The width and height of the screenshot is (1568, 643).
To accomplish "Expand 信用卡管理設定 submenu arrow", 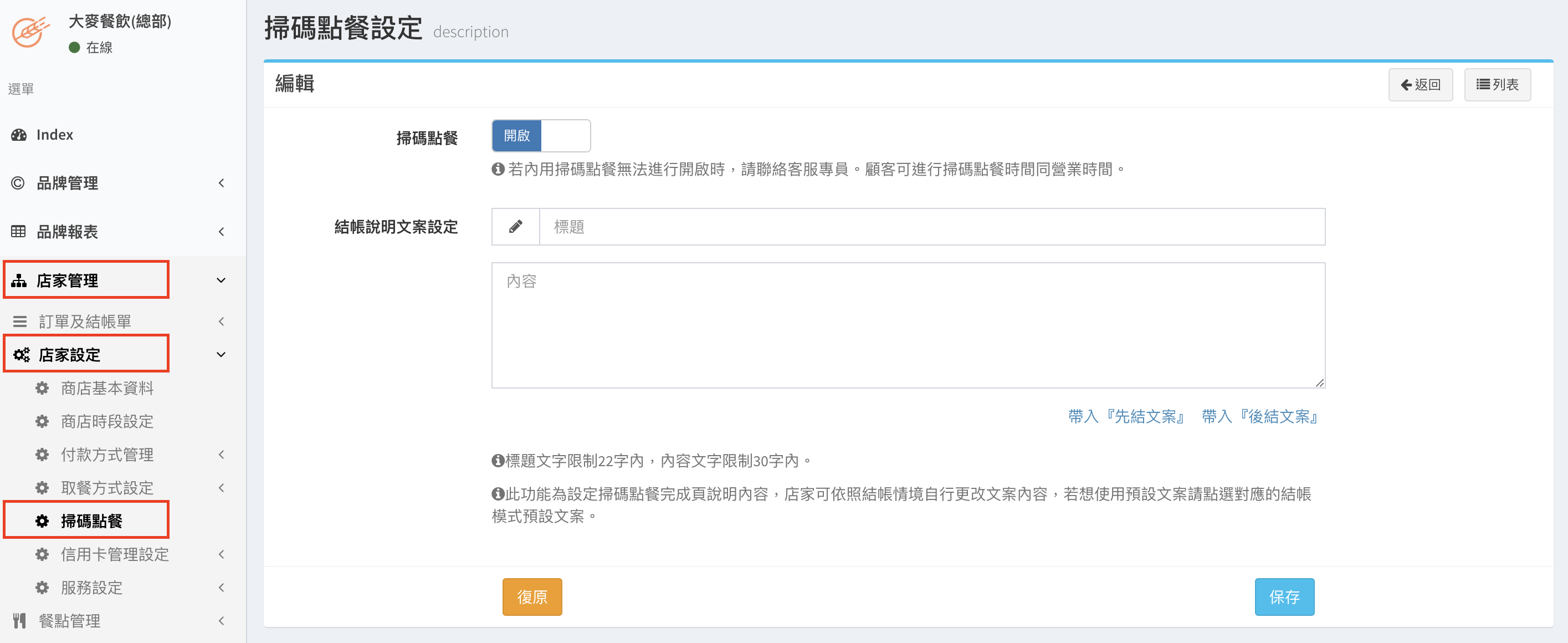I will point(221,554).
